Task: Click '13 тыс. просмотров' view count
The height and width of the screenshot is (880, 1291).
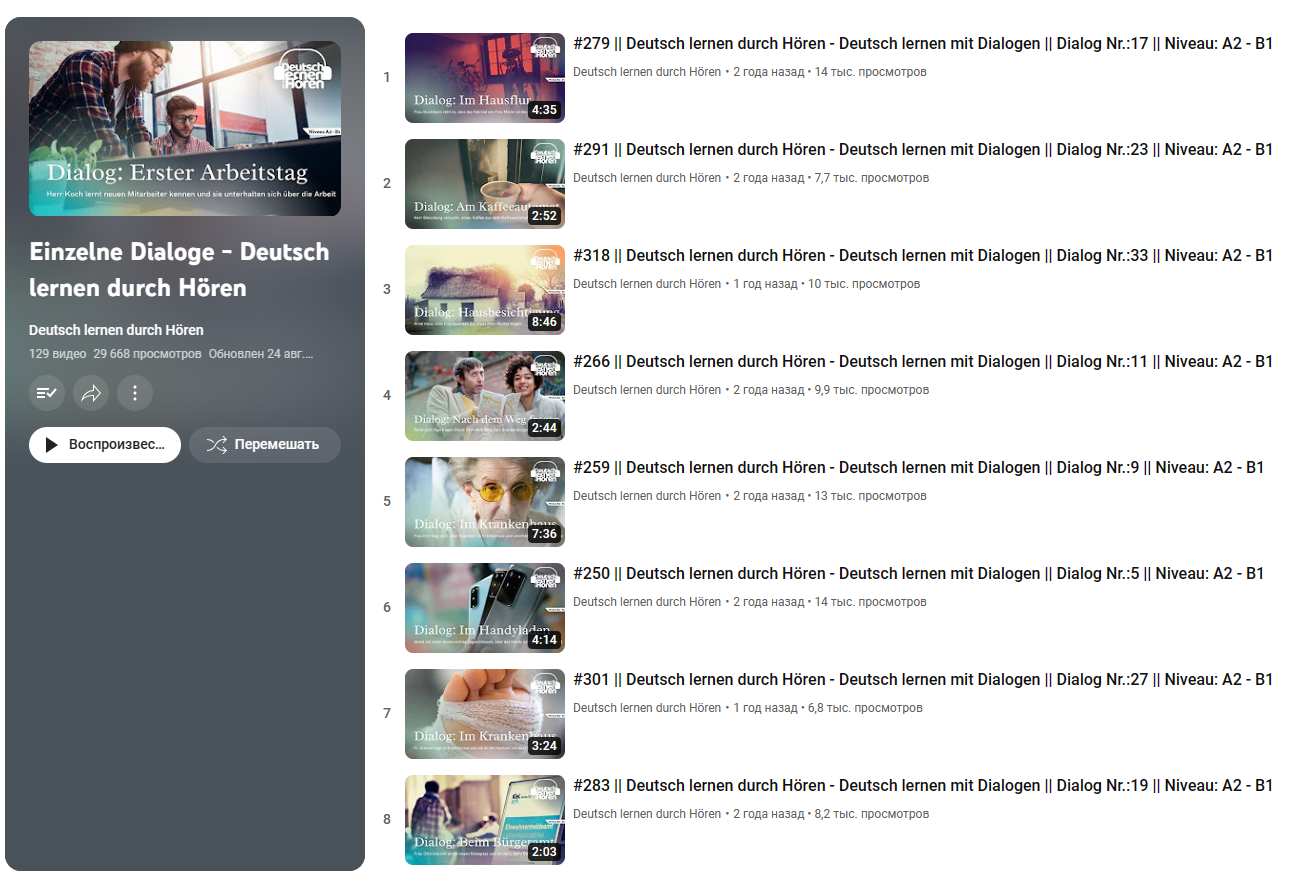Action: (871, 496)
